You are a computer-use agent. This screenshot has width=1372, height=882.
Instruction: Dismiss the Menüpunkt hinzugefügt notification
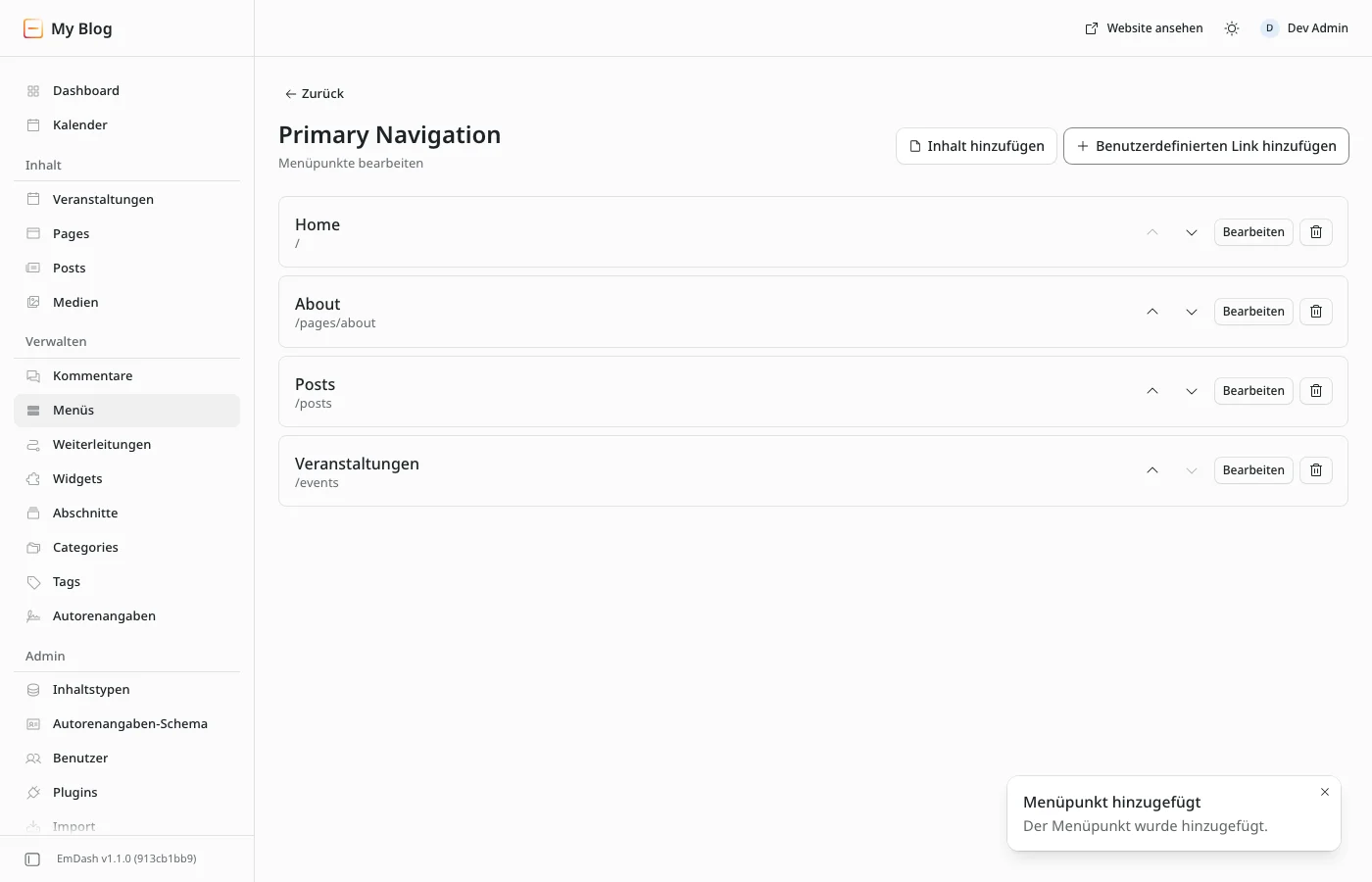1325,792
